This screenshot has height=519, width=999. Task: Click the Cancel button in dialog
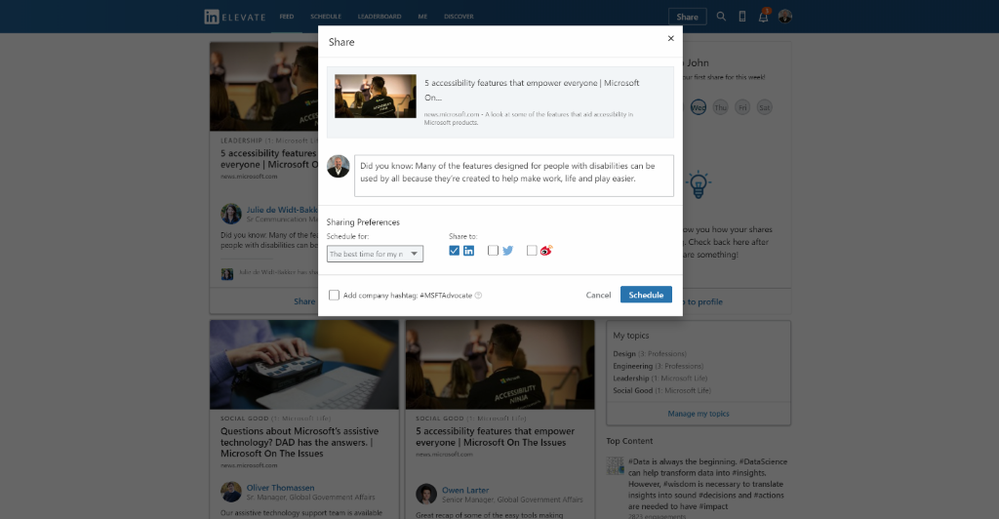click(598, 295)
